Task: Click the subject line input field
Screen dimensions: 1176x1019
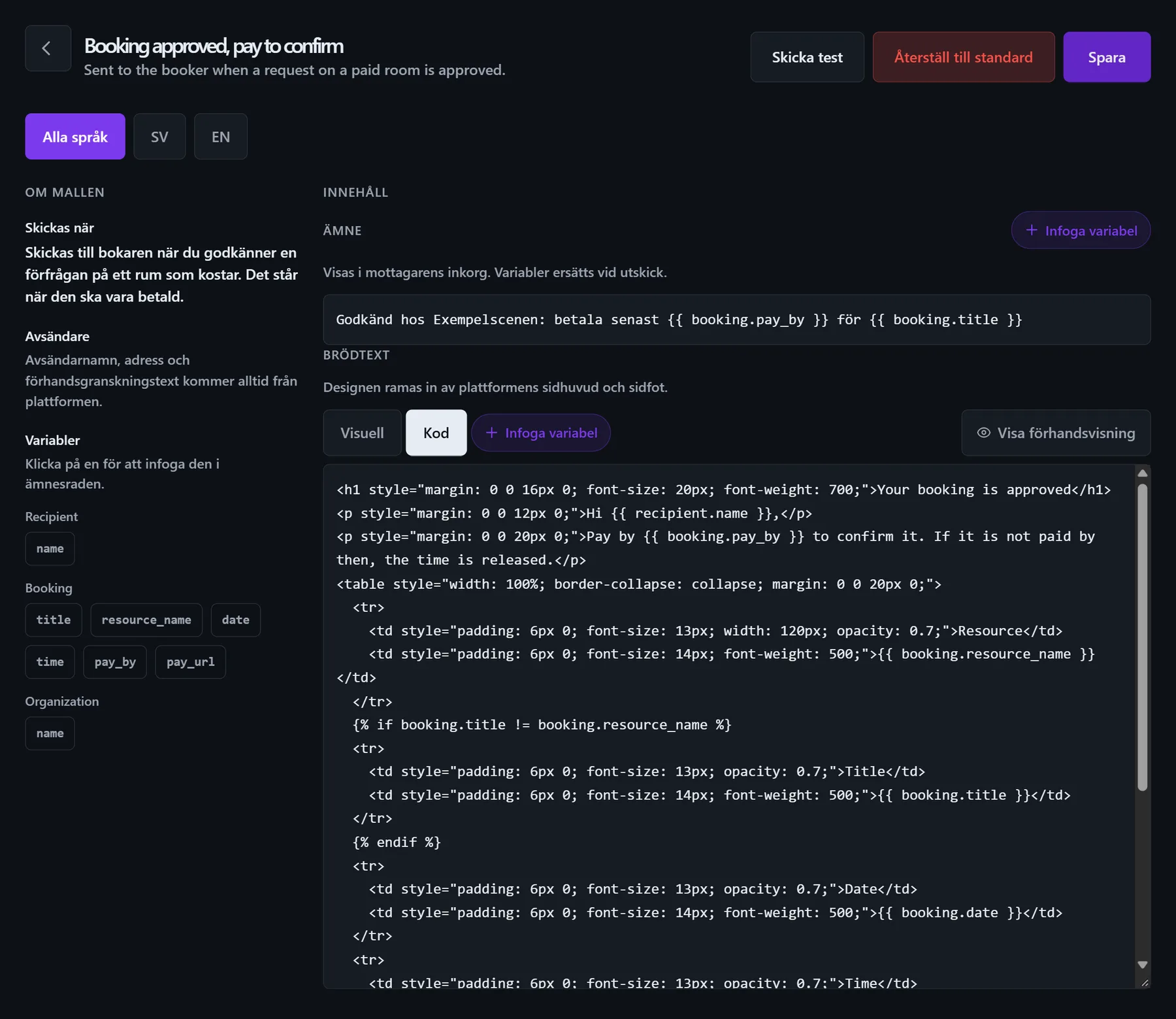Action: (x=736, y=320)
